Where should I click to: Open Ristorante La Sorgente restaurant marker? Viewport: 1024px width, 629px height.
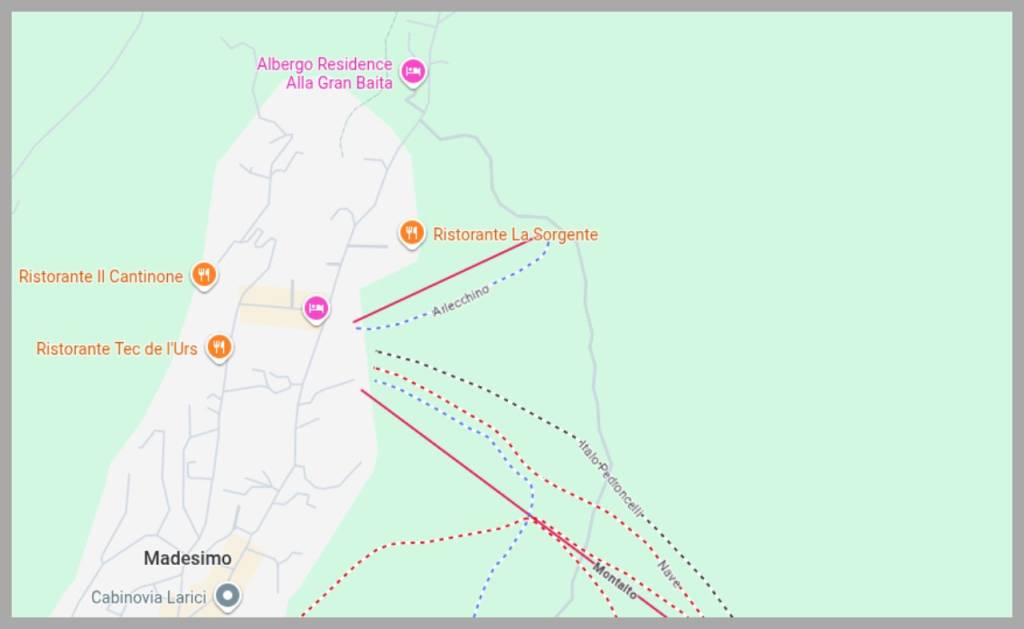[x=411, y=233]
